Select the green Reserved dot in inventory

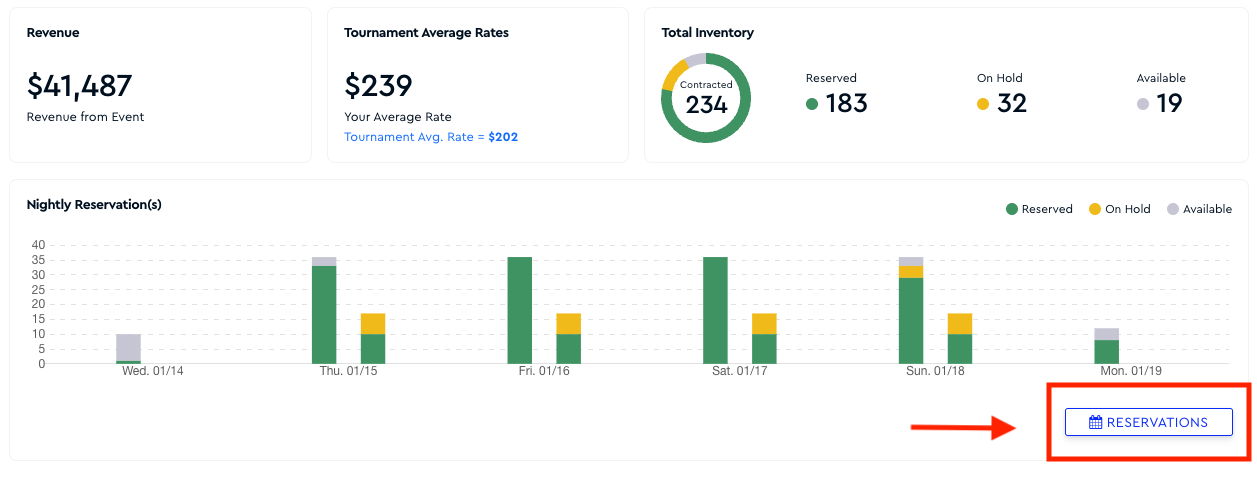(x=812, y=104)
